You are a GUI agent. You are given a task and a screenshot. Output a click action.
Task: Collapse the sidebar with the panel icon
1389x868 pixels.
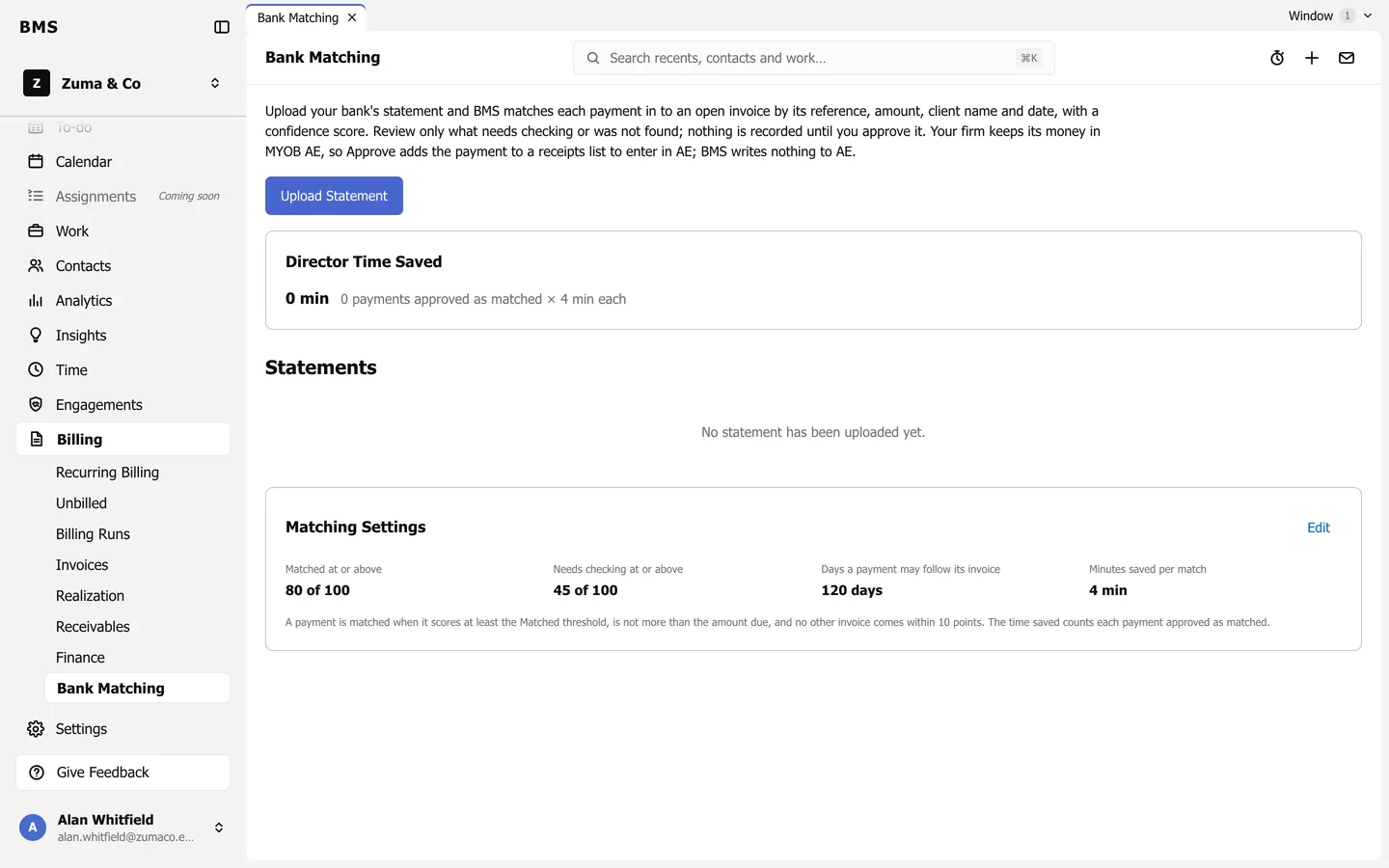[222, 27]
